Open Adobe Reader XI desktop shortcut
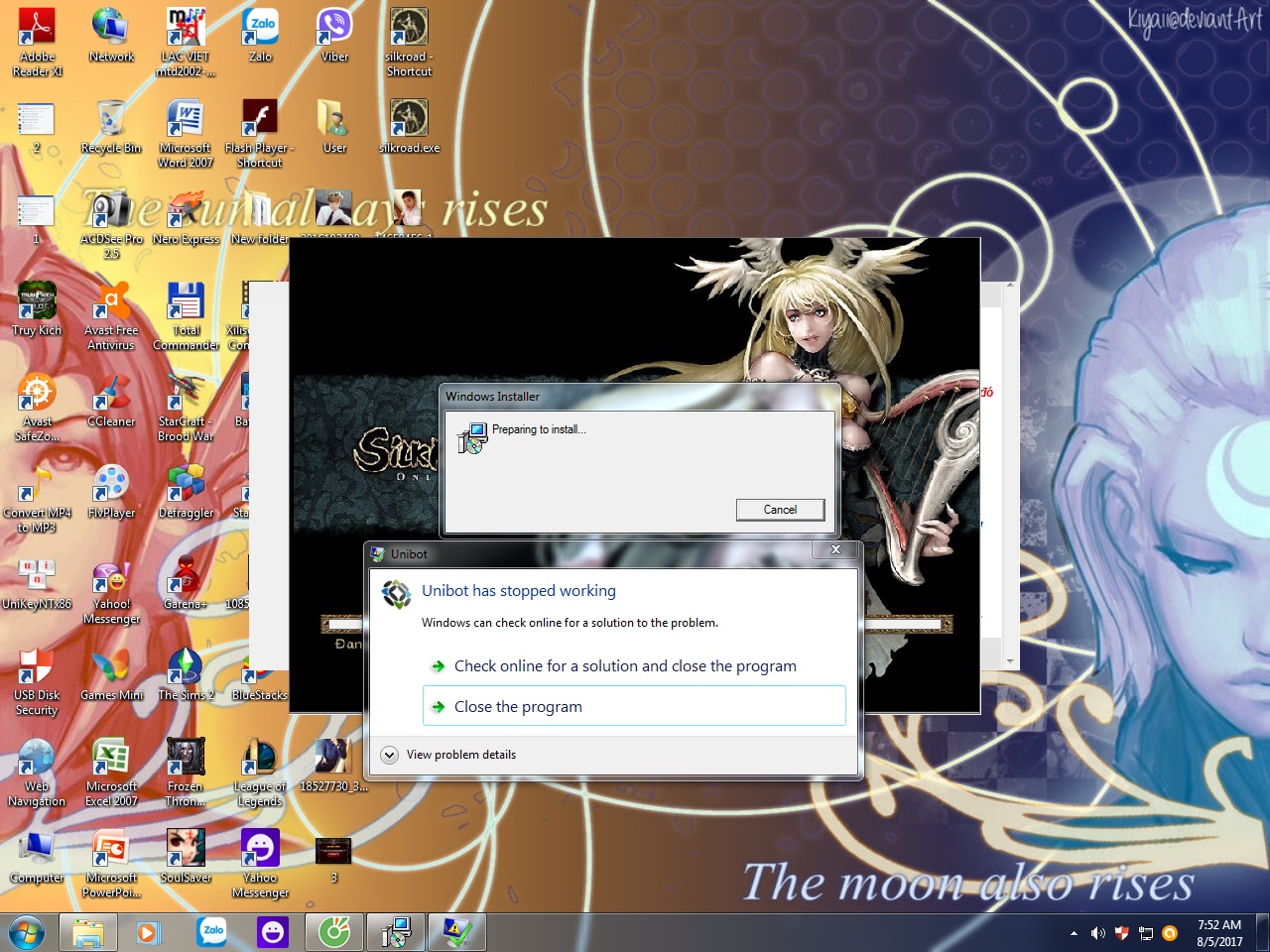1270x952 pixels. (37, 42)
